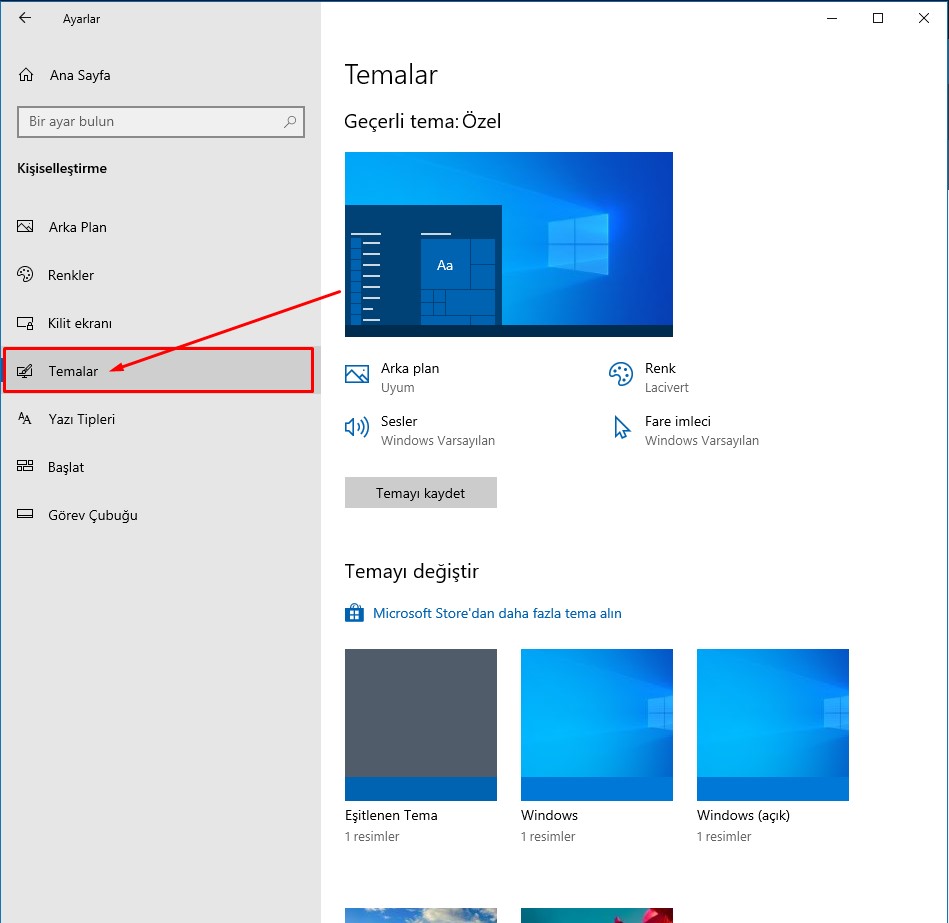949x923 pixels.
Task: Click the Bir ayar bulun search field
Action: [161, 122]
